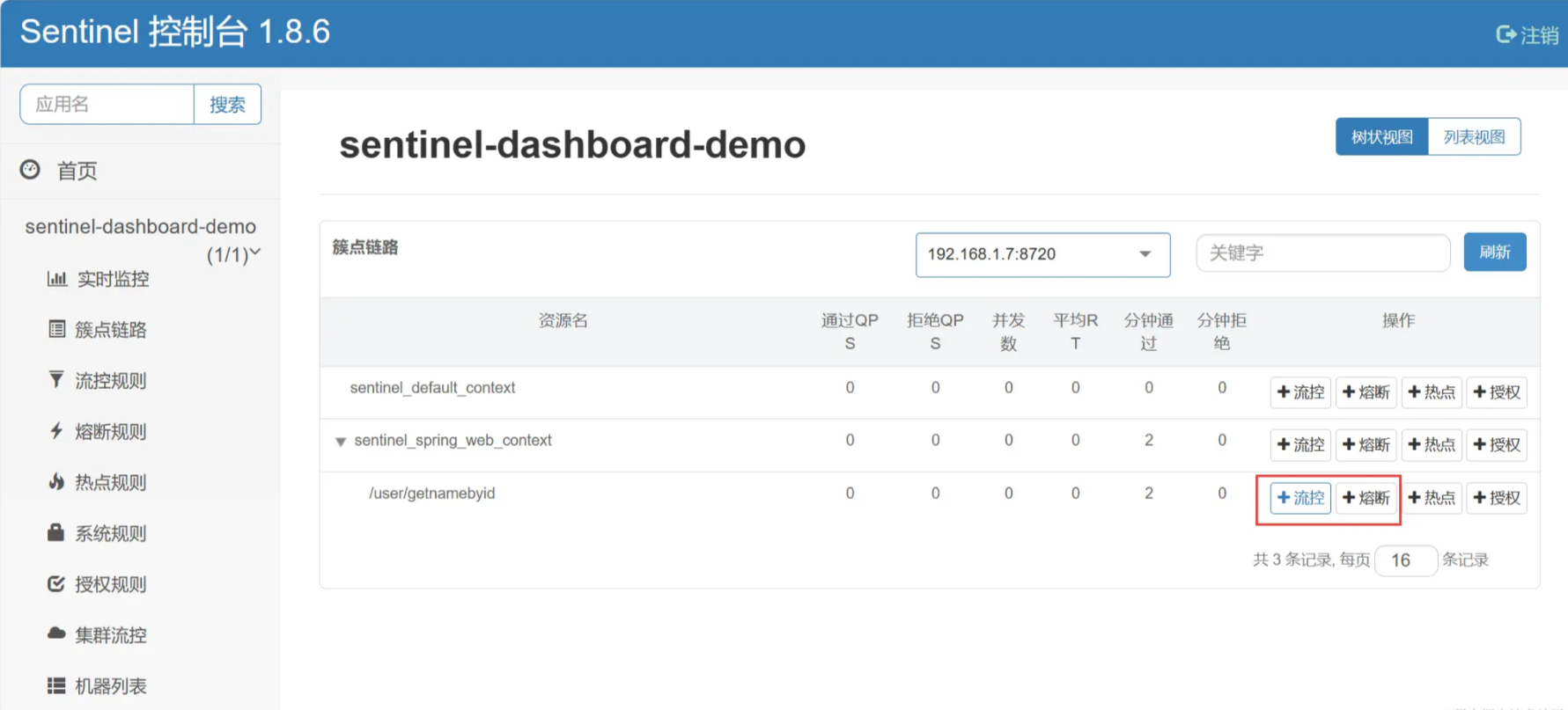Click the sentinel_default_context resource name

click(432, 388)
